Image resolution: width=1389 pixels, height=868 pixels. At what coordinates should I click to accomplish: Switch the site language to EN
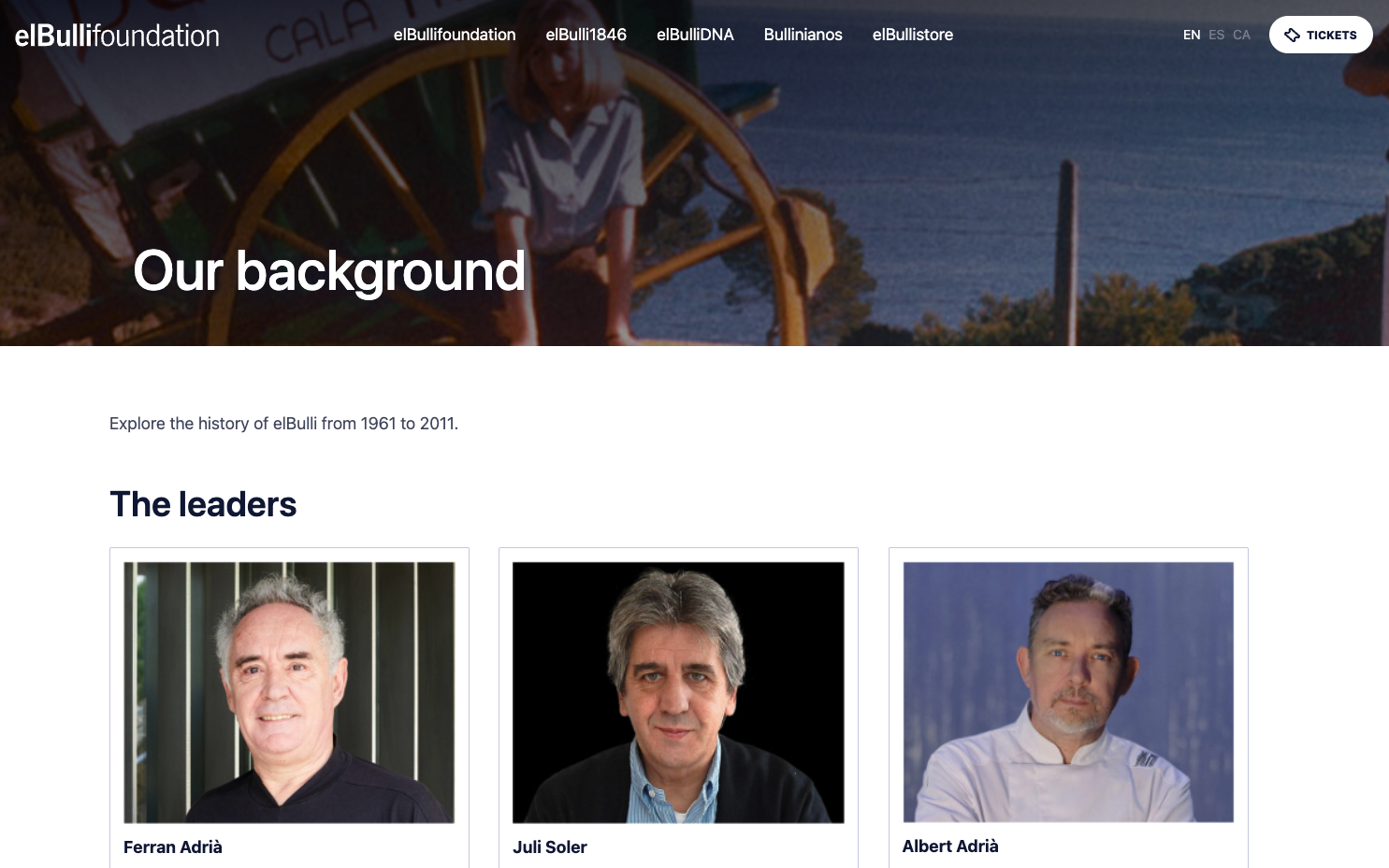(1192, 35)
